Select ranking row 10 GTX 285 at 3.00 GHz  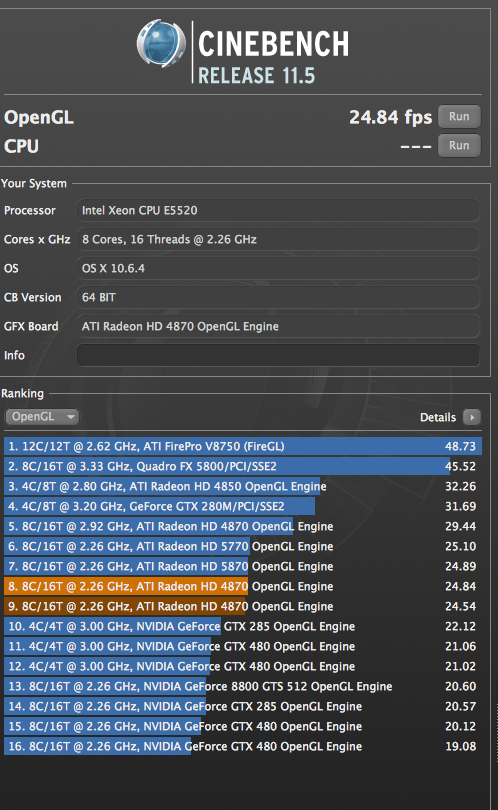click(x=243, y=627)
